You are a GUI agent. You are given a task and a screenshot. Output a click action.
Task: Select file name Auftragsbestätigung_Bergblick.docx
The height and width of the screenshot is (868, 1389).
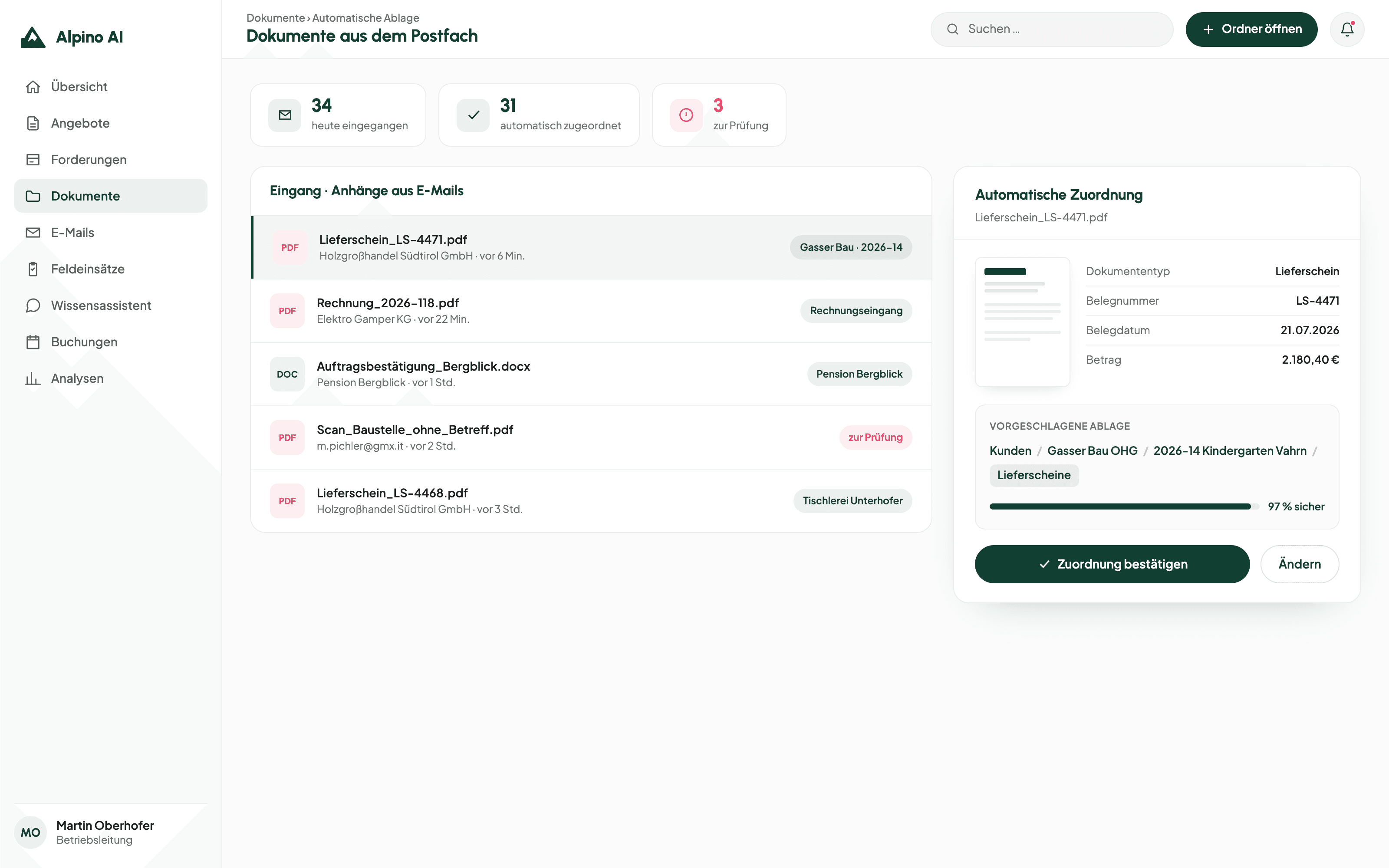(x=423, y=366)
